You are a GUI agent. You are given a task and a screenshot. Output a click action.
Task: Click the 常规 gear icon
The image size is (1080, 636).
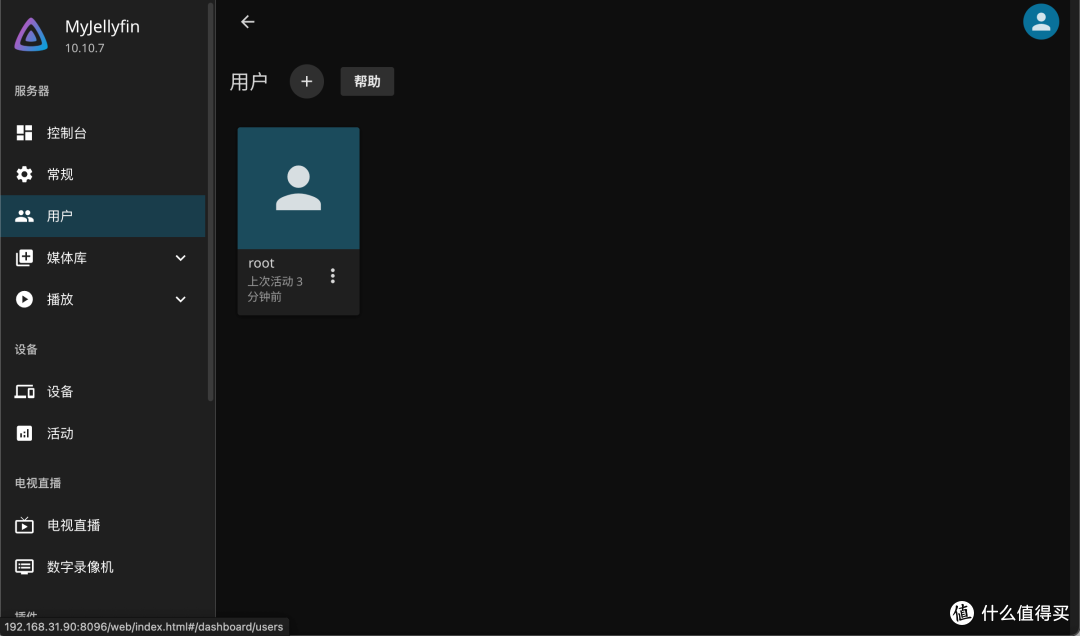click(24, 174)
